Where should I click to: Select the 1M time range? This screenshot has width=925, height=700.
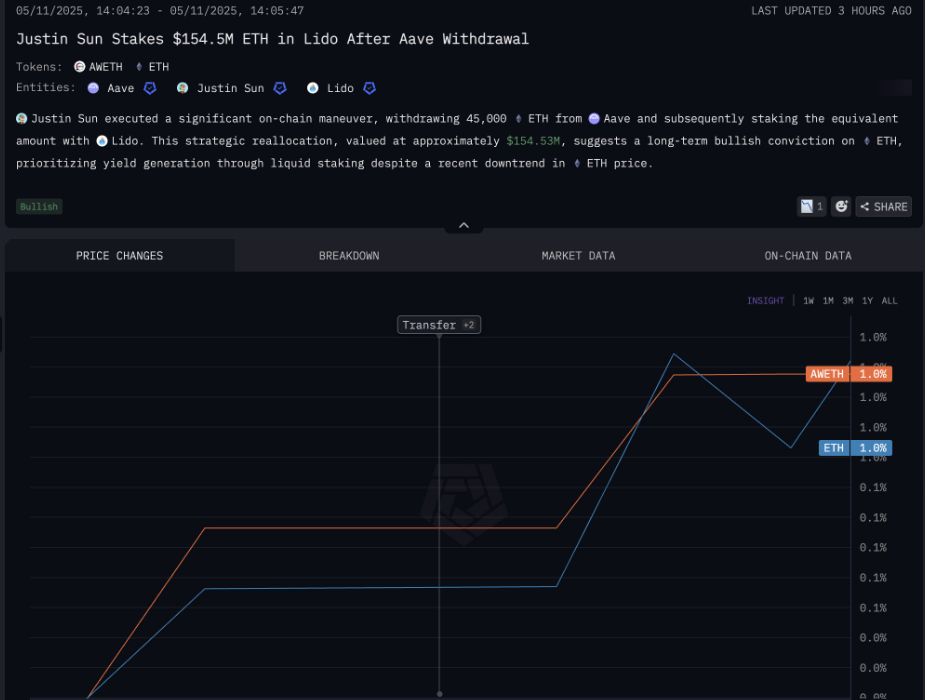(x=828, y=301)
